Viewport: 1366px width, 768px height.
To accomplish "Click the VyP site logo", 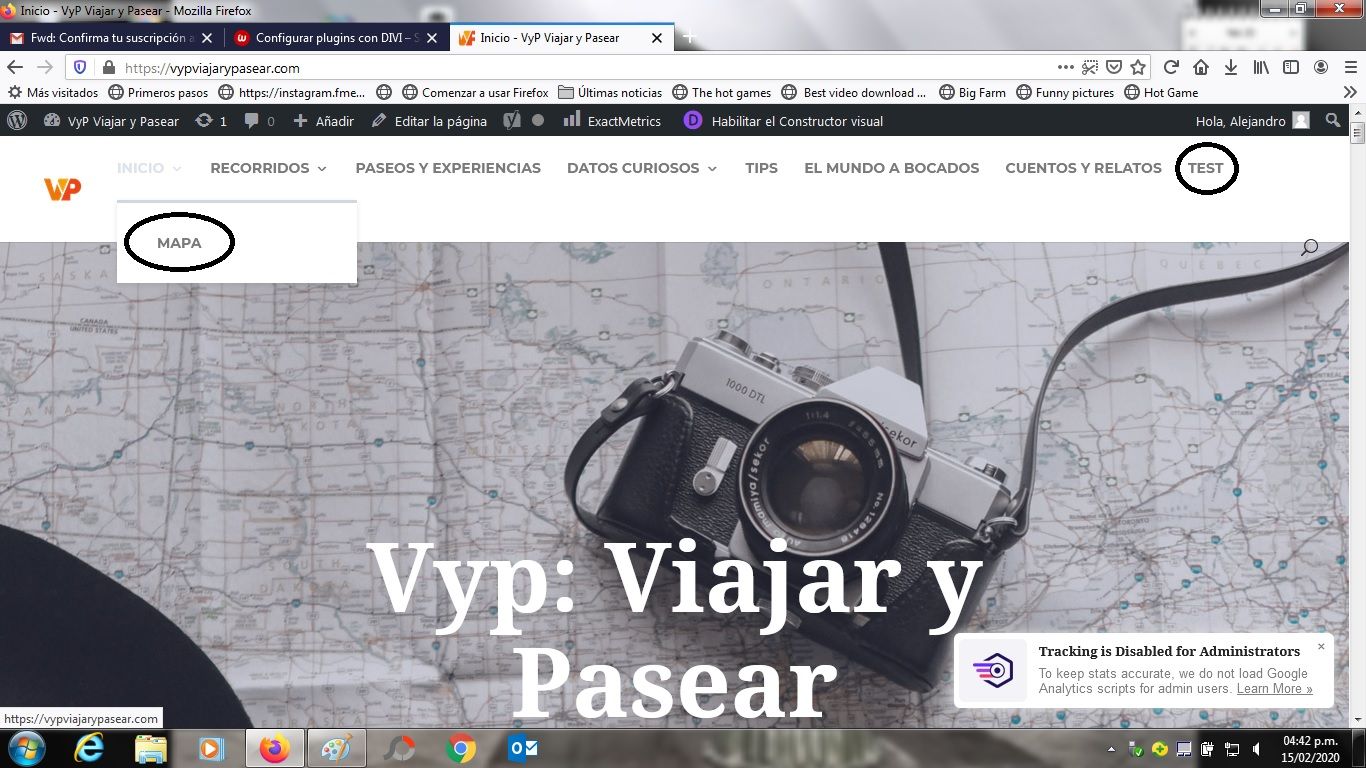I will 62,188.
